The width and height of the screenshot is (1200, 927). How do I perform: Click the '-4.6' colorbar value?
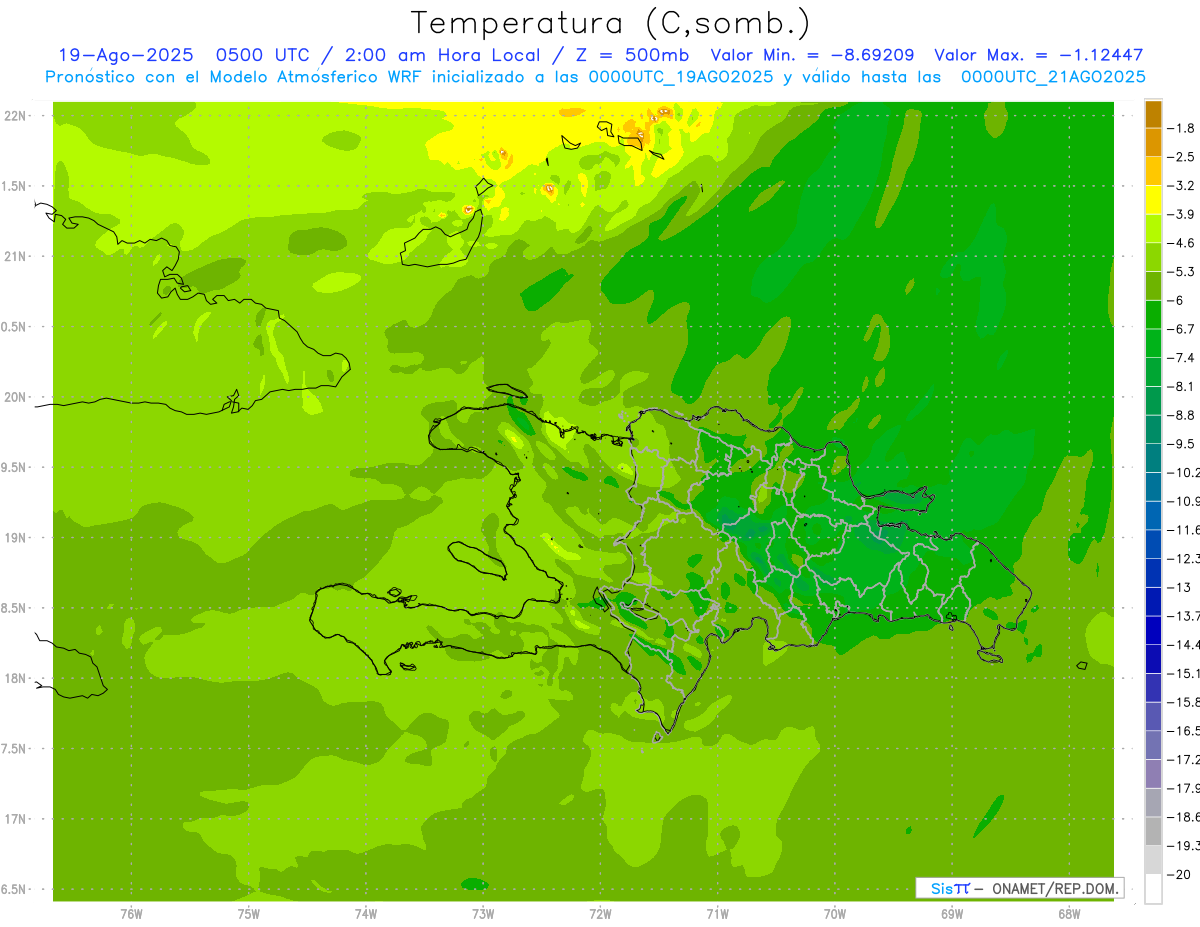click(x=1181, y=243)
